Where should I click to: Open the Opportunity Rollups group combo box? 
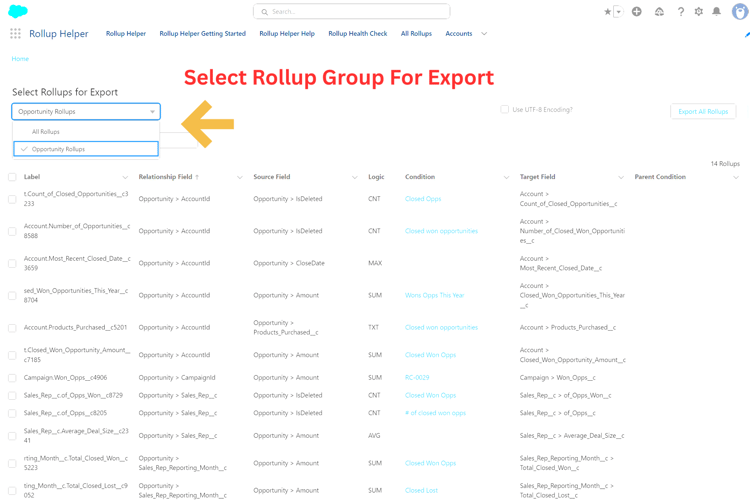[86, 111]
